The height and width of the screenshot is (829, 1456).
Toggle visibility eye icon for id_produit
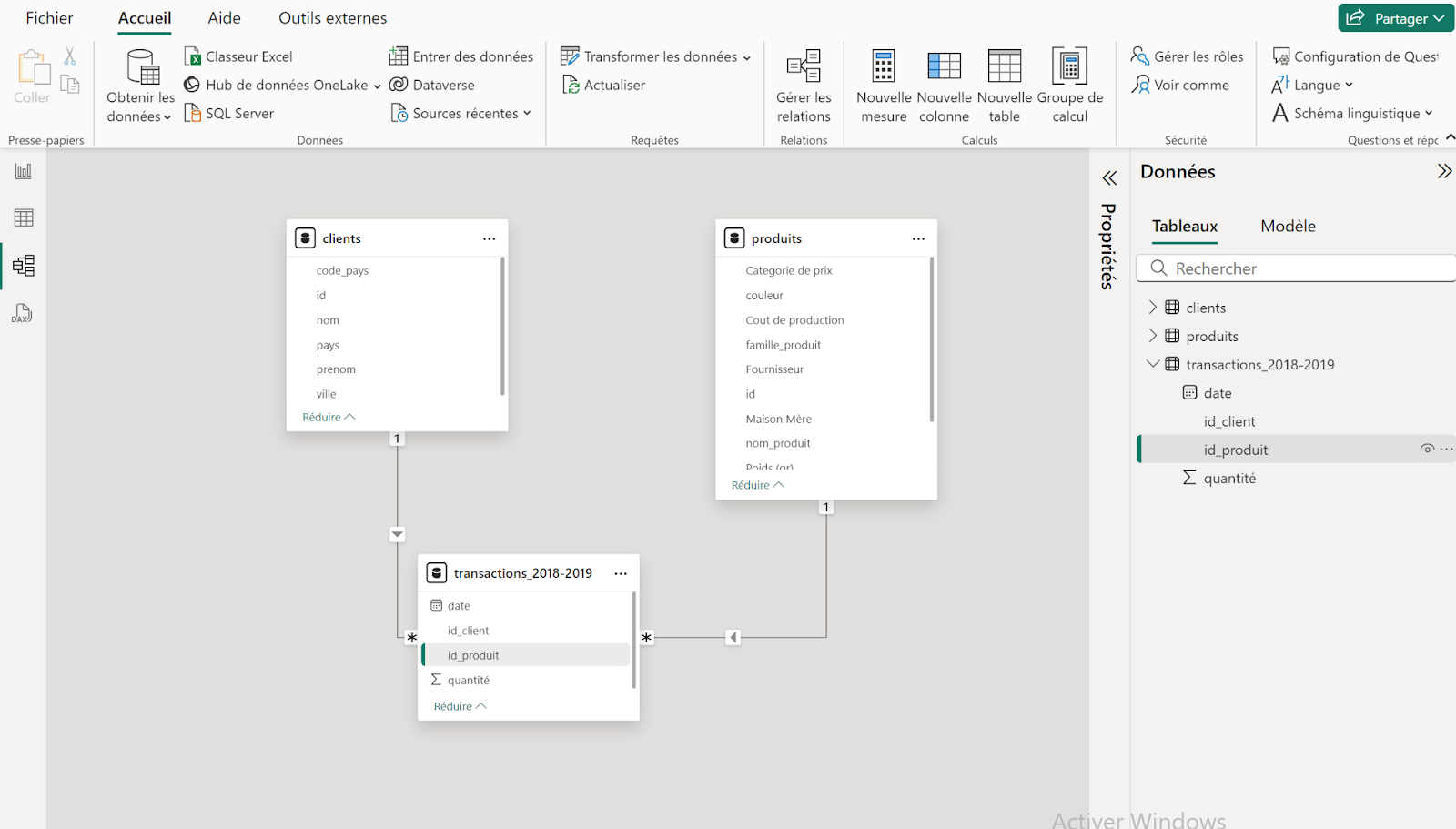(x=1427, y=449)
